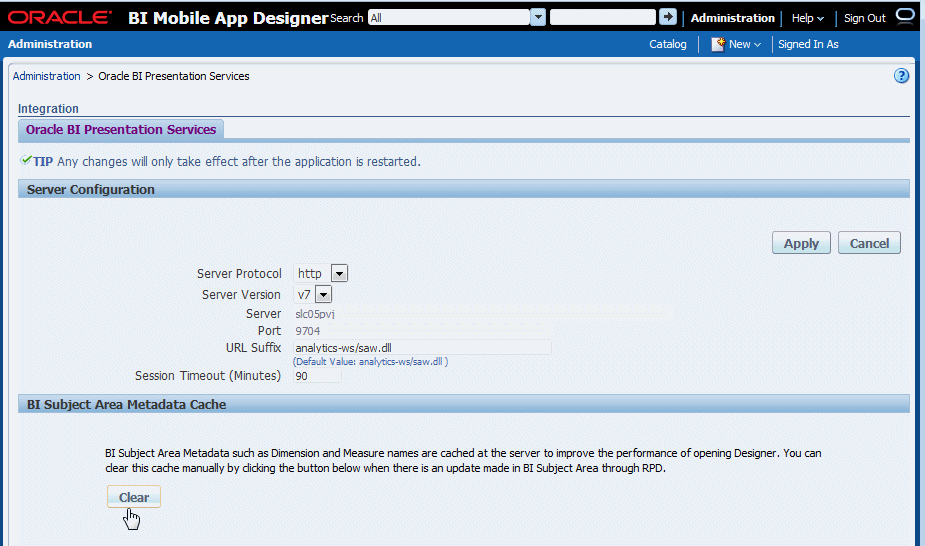Open the Help menu
Image resolution: width=925 pixels, height=546 pixels.
pos(808,18)
